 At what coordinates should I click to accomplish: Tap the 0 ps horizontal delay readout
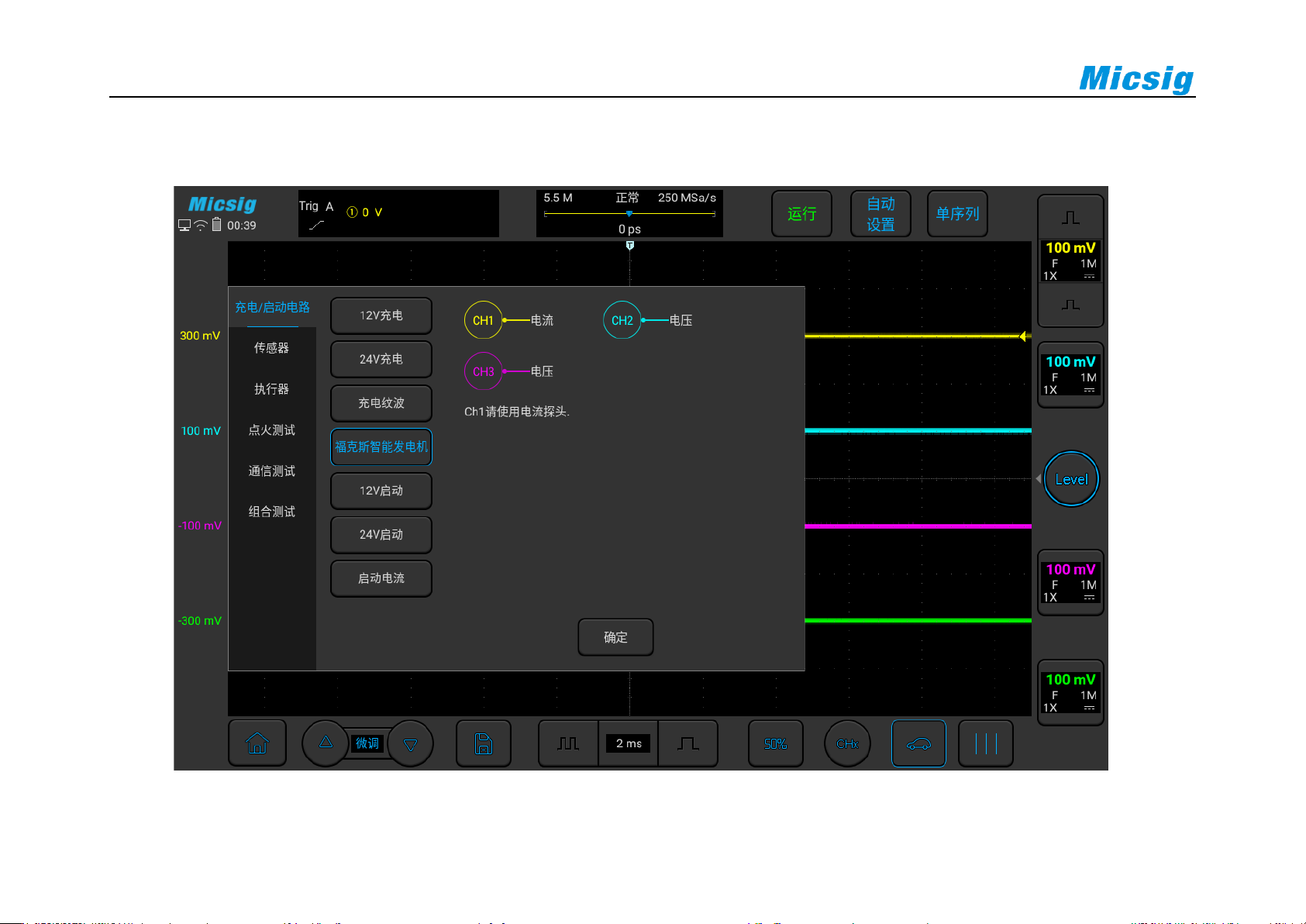[x=629, y=229]
